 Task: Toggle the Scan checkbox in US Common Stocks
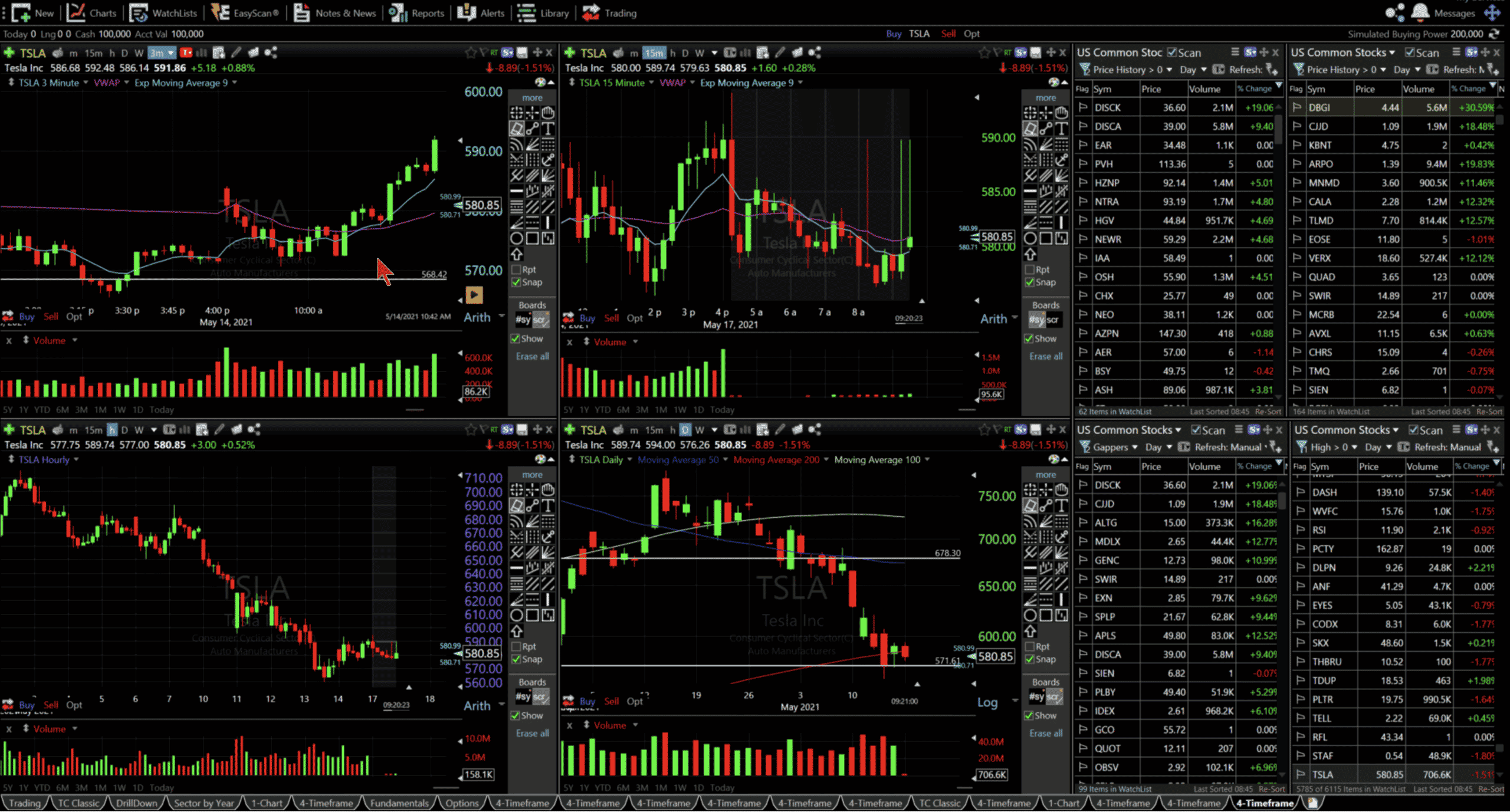(1173, 52)
